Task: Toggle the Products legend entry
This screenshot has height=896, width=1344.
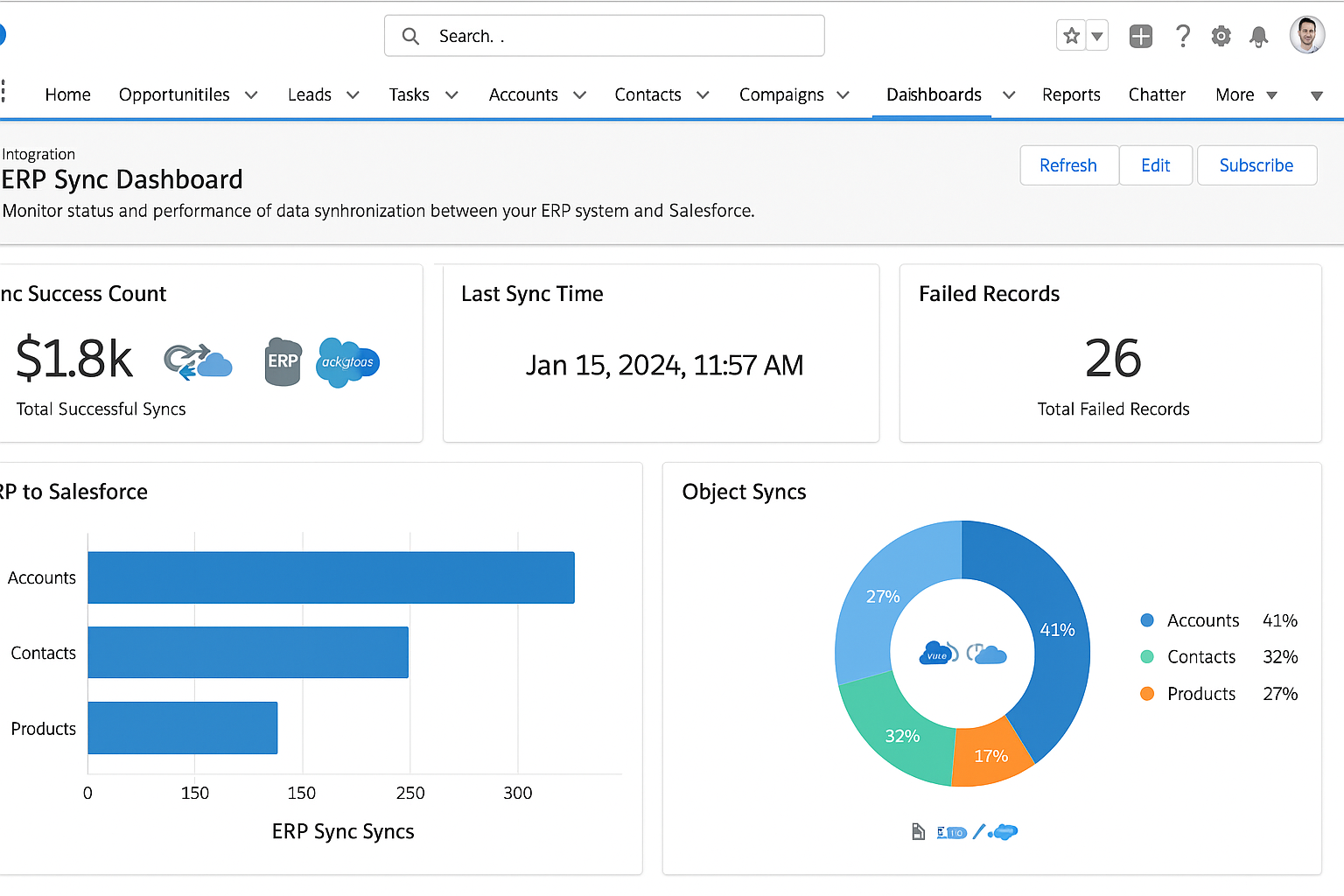Action: click(1200, 693)
